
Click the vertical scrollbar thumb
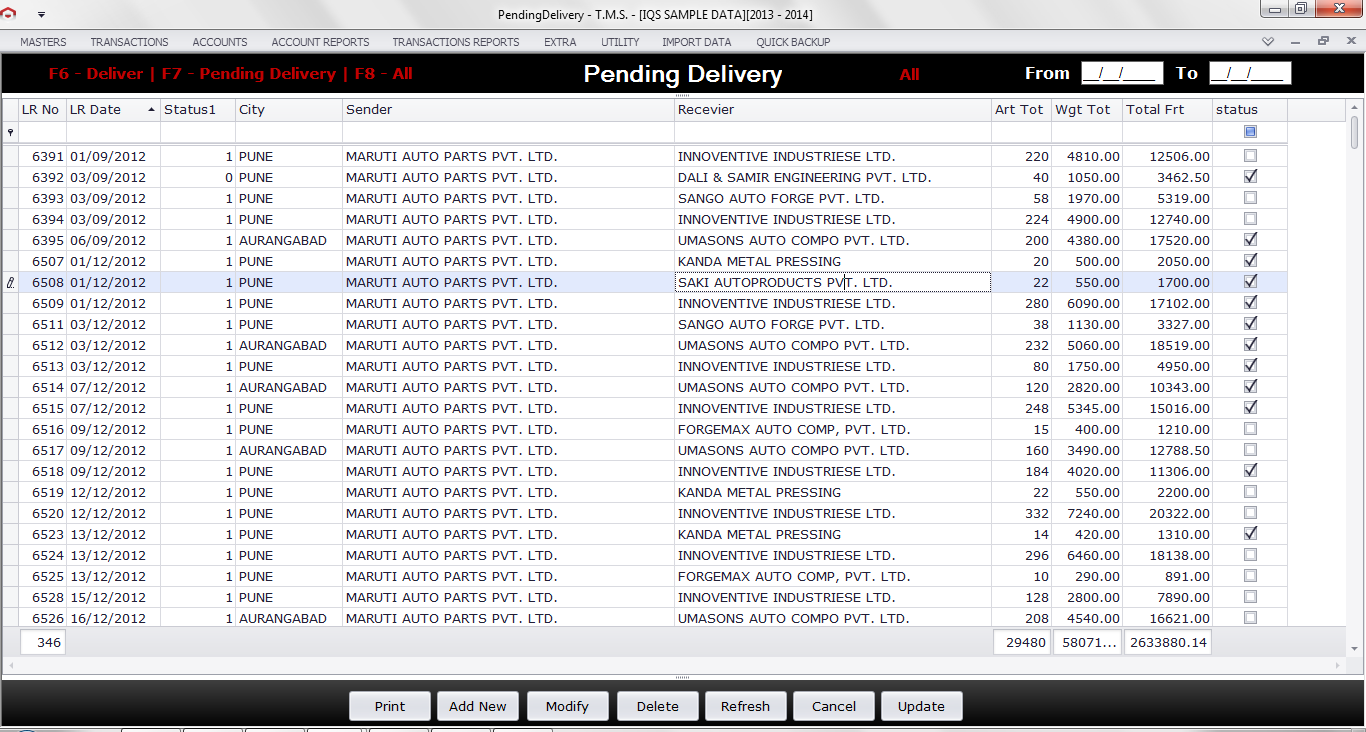1355,131
